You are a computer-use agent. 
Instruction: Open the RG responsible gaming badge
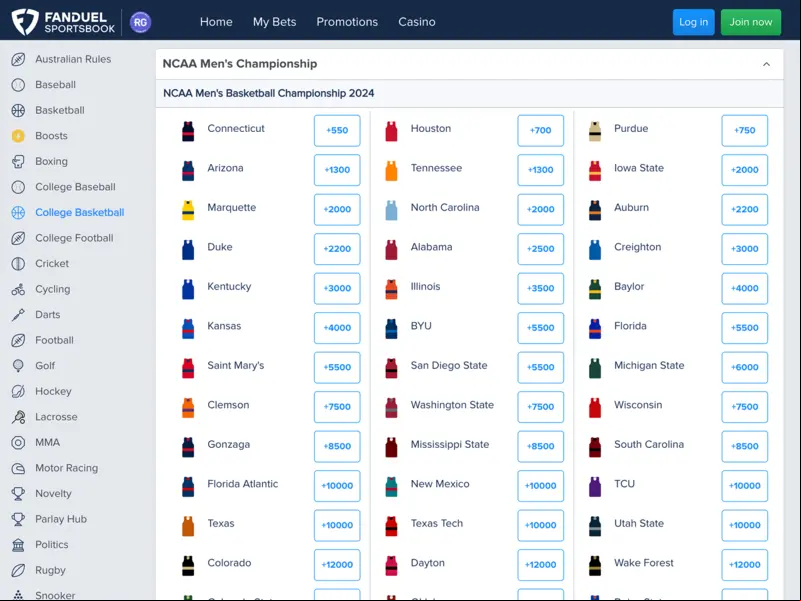140,22
